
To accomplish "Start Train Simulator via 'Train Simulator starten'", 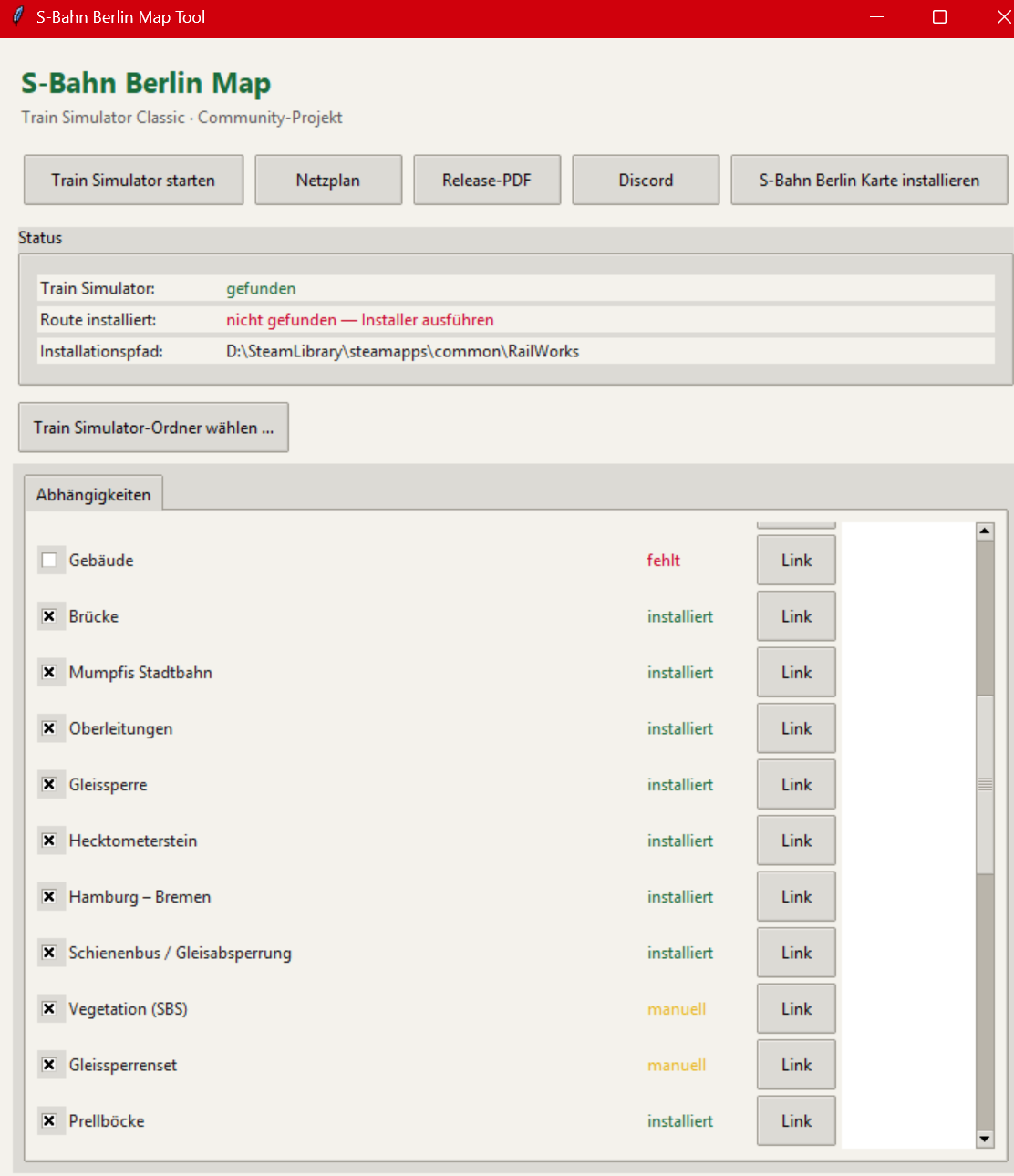I will click(x=133, y=180).
